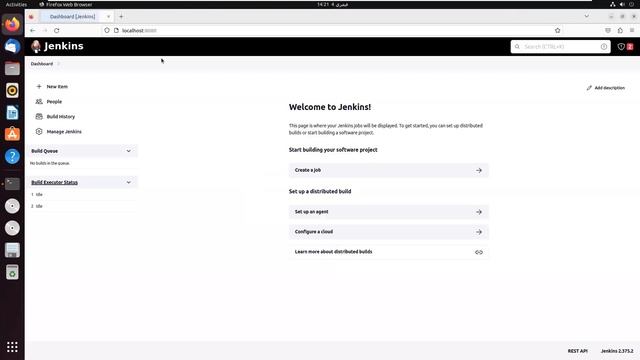The height and width of the screenshot is (360, 640).
Task: Open Trash from the dock
Action: [x=12, y=272]
